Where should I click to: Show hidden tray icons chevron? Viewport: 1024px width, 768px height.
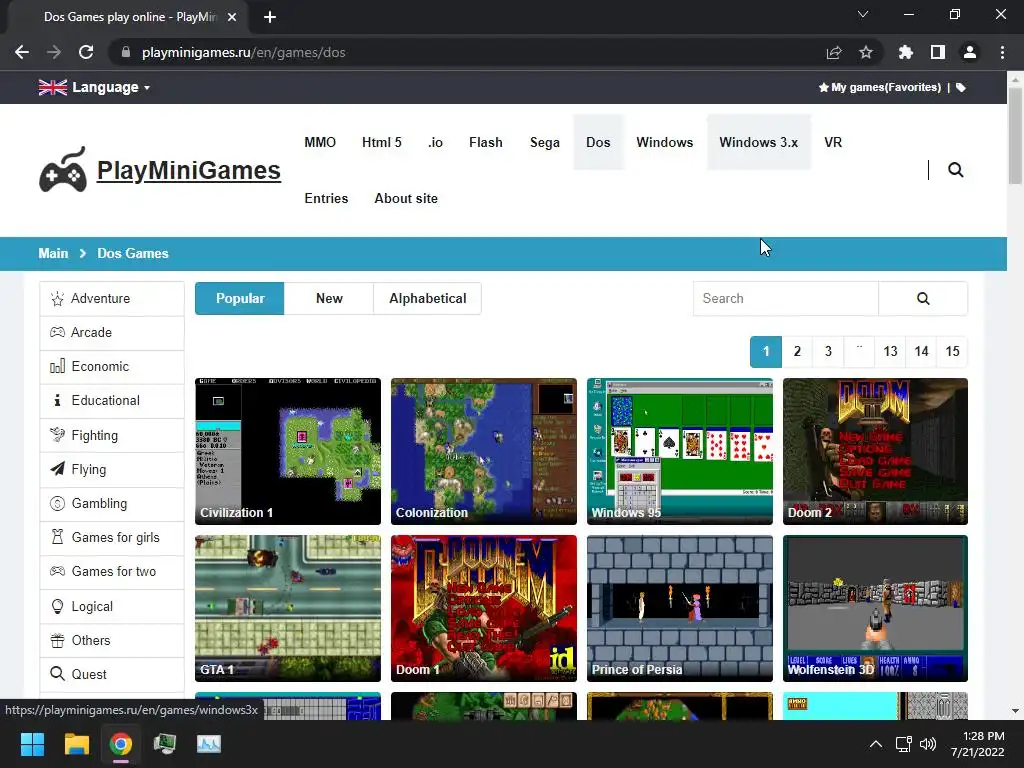[x=876, y=744]
